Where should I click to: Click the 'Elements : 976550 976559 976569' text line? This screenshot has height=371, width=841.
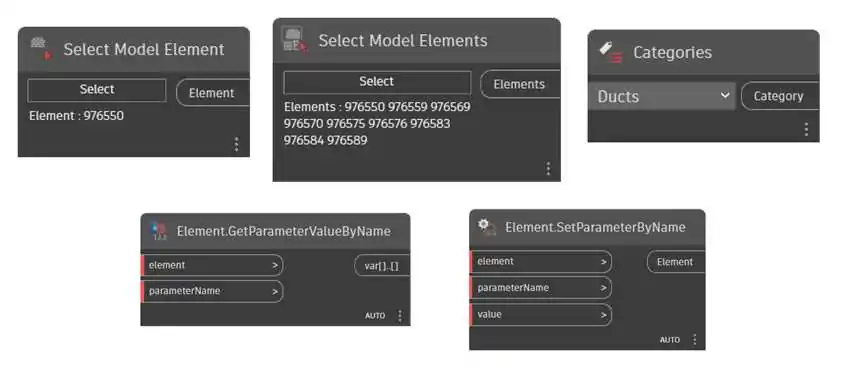pos(377,107)
